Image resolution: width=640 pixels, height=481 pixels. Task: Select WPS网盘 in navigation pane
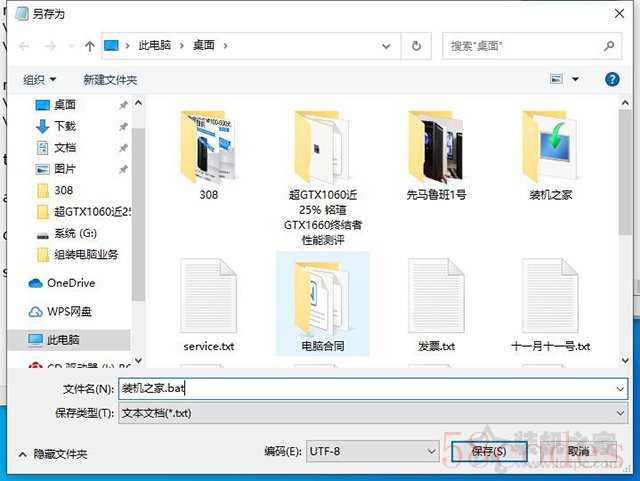pyautogui.click(x=69, y=312)
